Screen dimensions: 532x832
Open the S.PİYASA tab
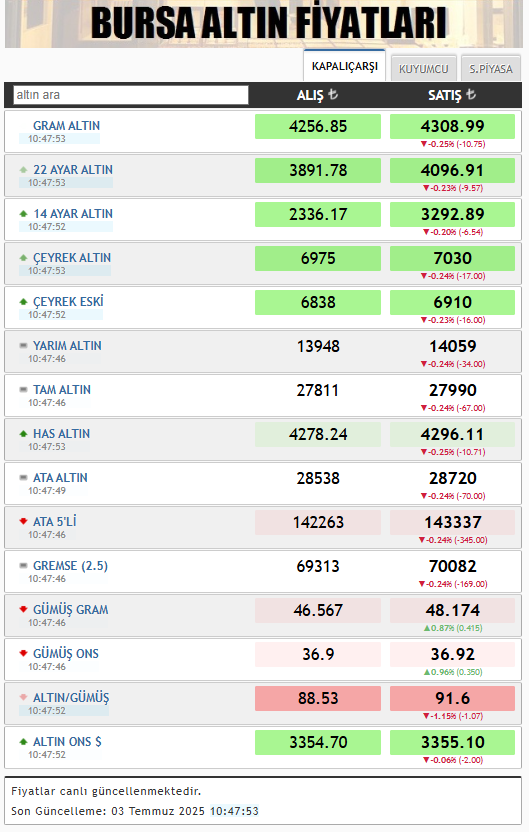pos(491,68)
